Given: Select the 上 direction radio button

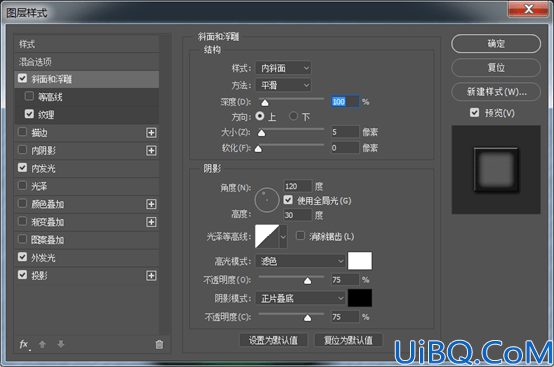Looking at the screenshot, I should [x=260, y=116].
